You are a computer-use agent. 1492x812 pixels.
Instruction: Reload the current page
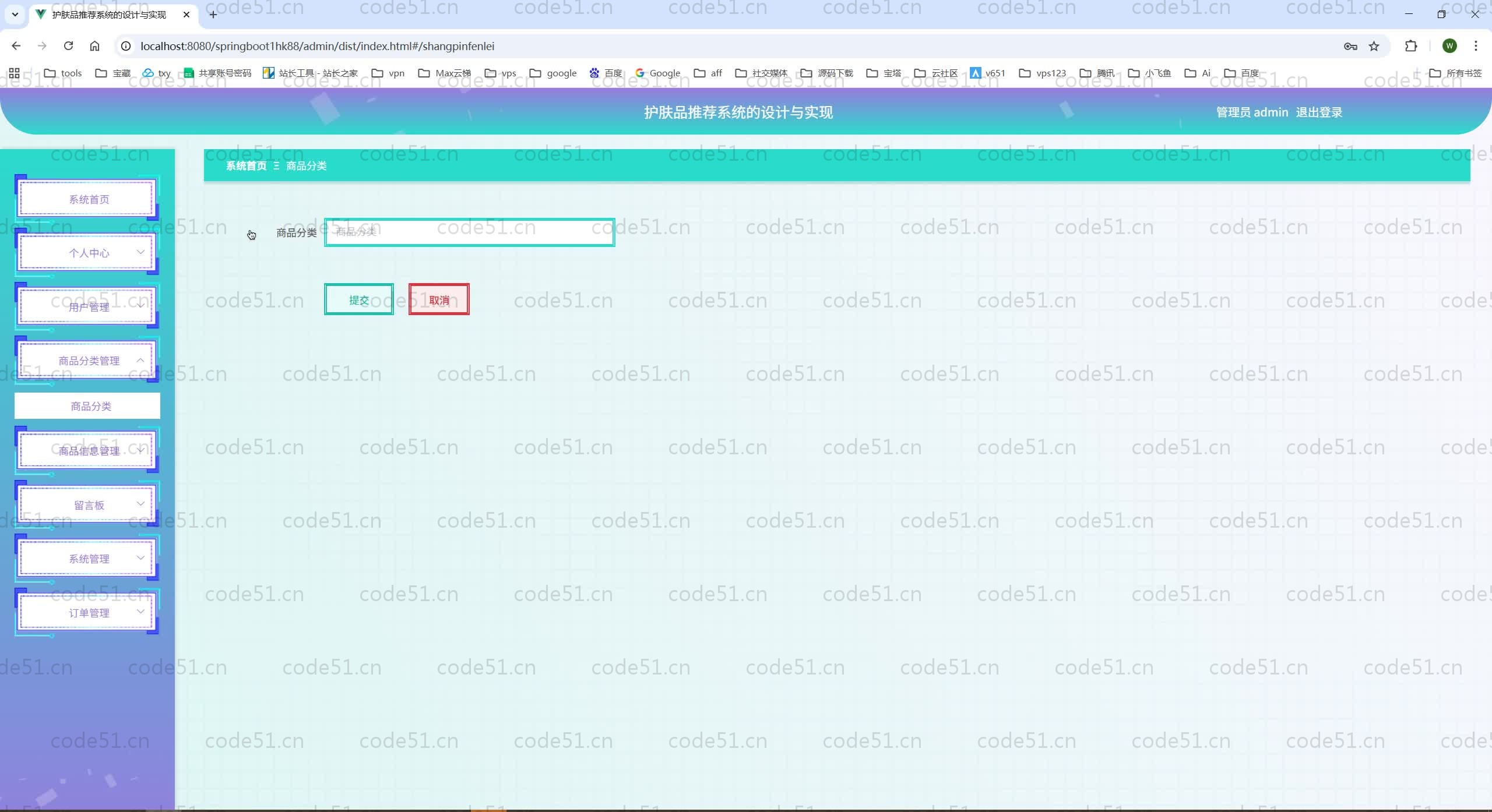point(68,46)
